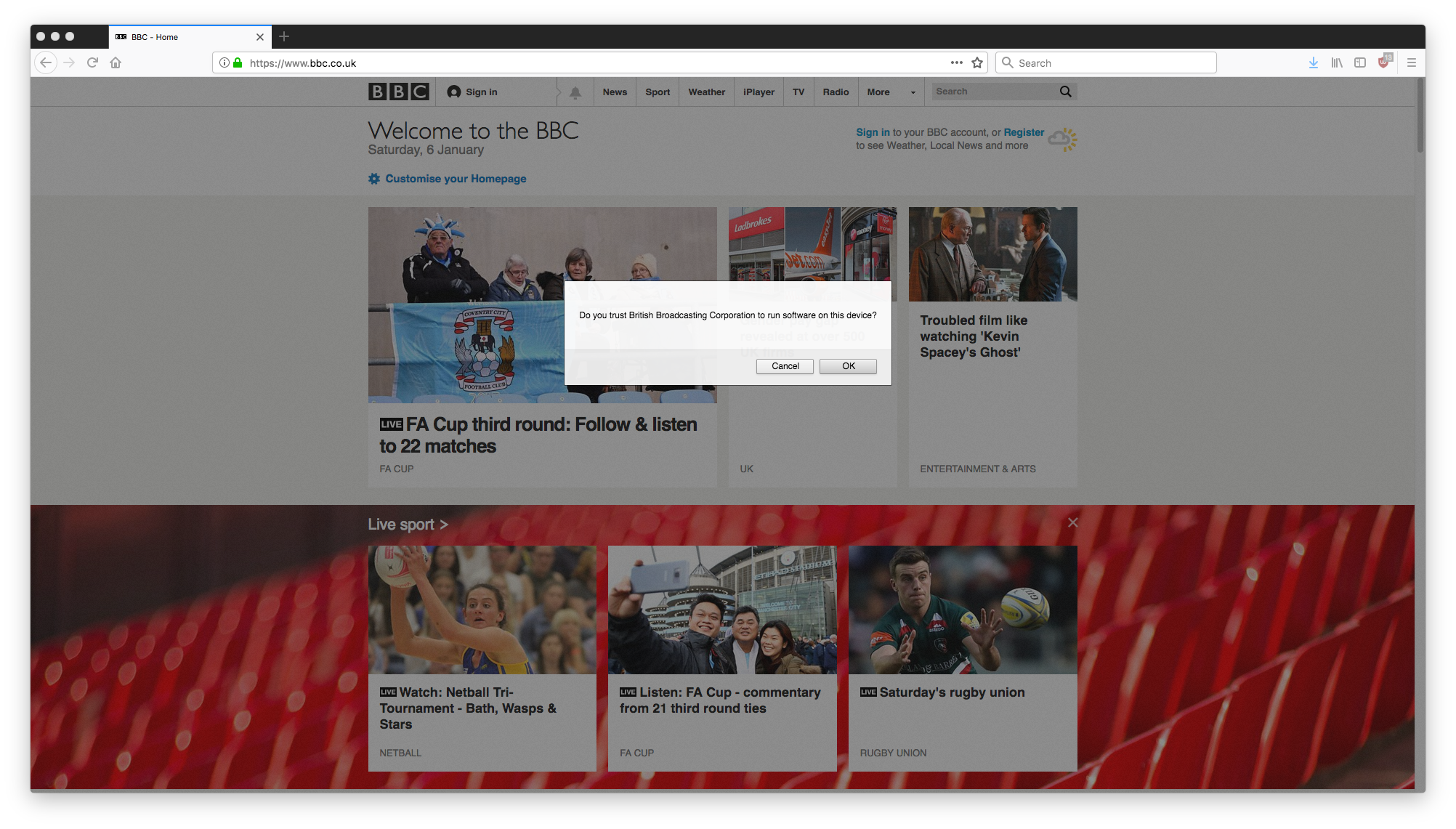Expand the Live sport section chevron
The width and height of the screenshot is (1456, 829).
click(x=444, y=525)
